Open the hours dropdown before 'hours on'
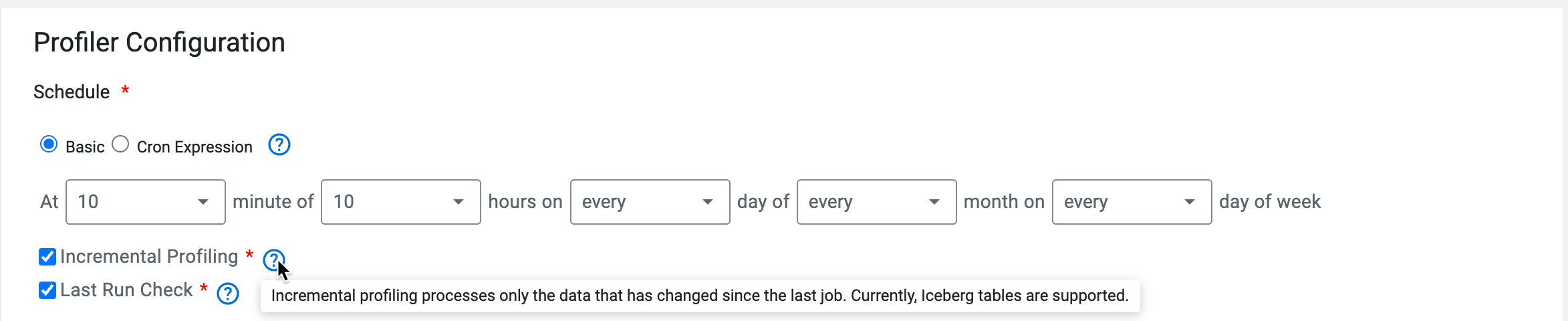 [x=400, y=202]
